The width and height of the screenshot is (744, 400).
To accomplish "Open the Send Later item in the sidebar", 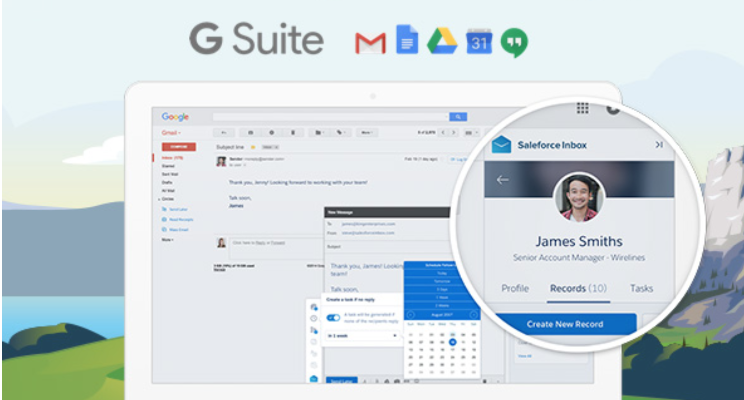I will click(x=175, y=209).
